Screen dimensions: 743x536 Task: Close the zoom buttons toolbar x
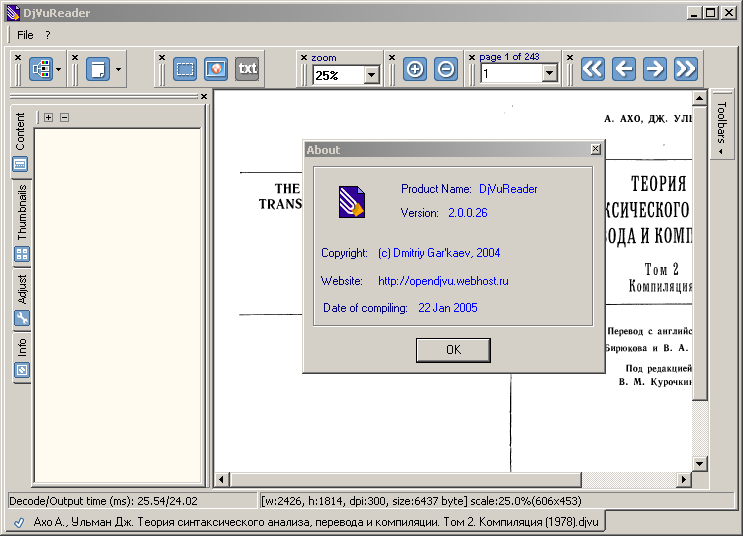[x=392, y=57]
